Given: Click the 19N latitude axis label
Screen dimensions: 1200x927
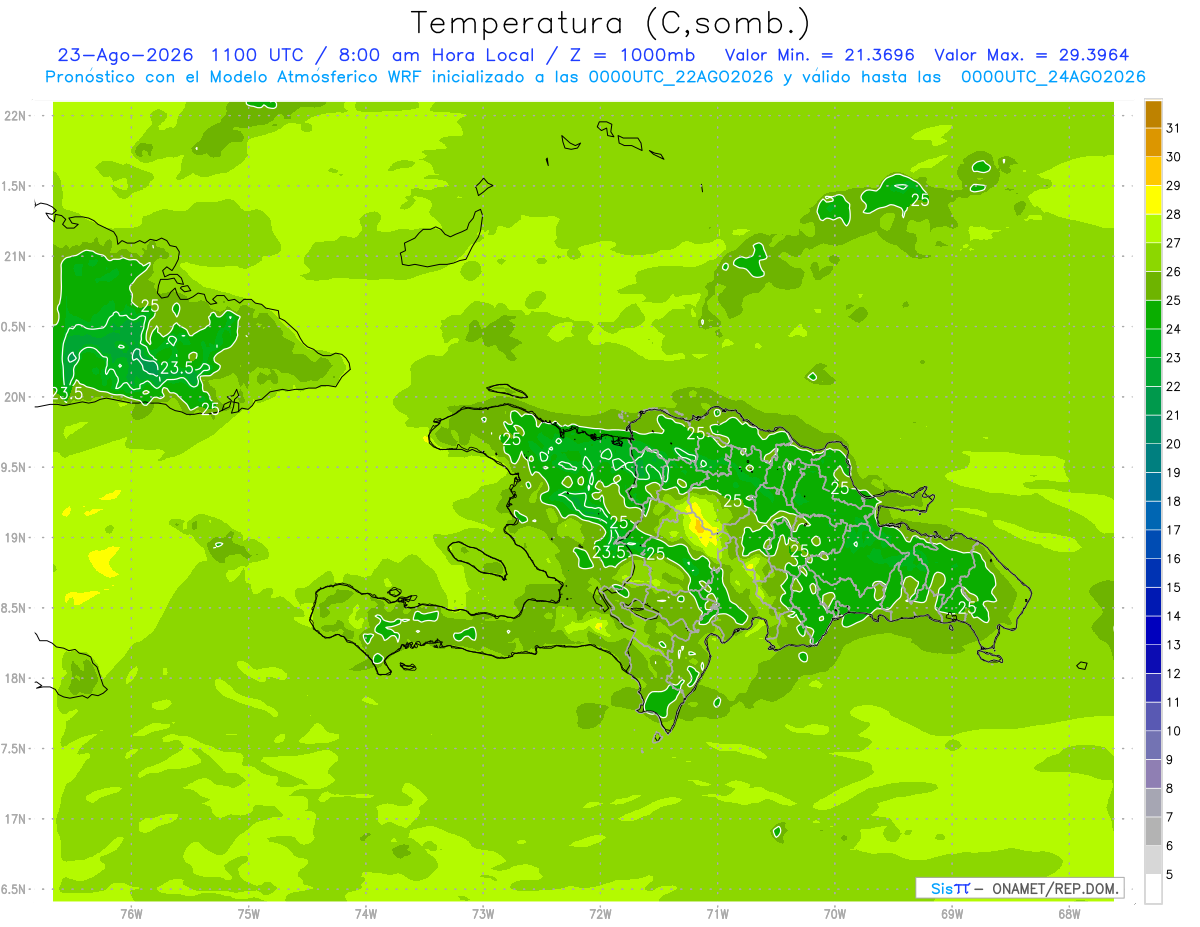Looking at the screenshot, I should point(14,538).
